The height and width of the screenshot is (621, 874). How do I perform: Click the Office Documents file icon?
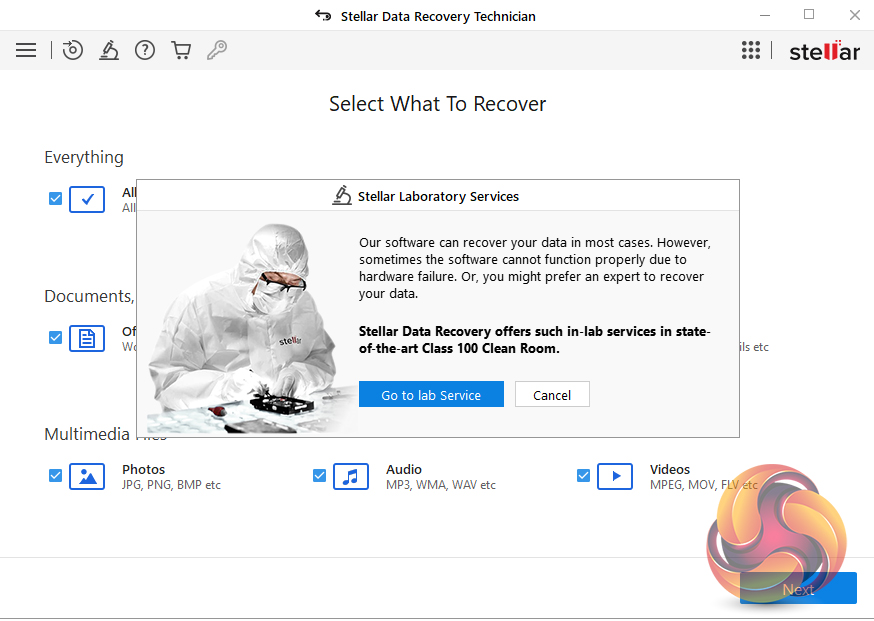[87, 338]
